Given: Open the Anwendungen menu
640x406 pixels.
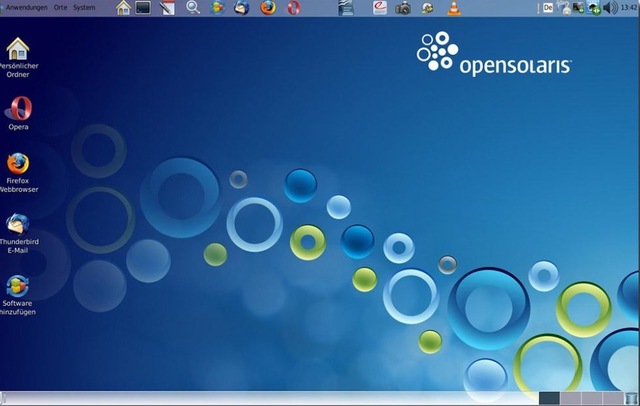Looking at the screenshot, I should [26, 7].
